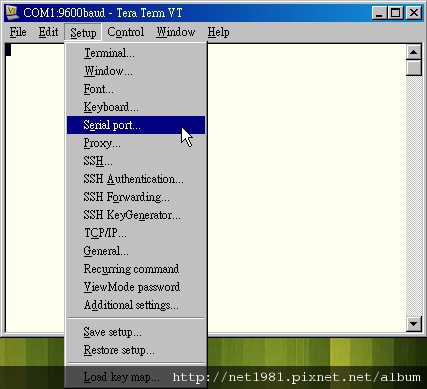427x389 pixels.
Task: Open Proxy... settings
Action: coord(136,143)
